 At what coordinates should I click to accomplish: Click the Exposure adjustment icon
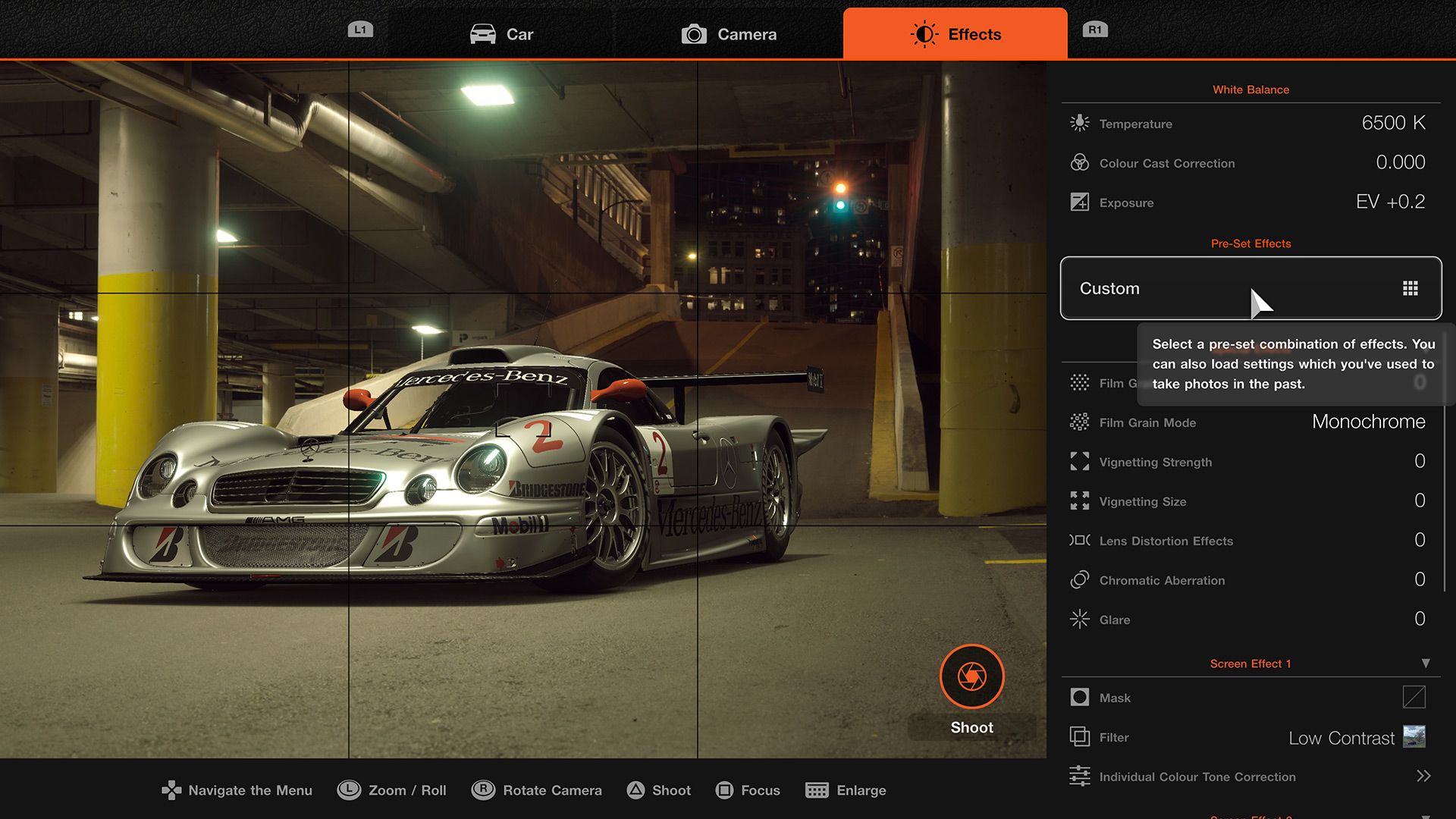[x=1079, y=201]
